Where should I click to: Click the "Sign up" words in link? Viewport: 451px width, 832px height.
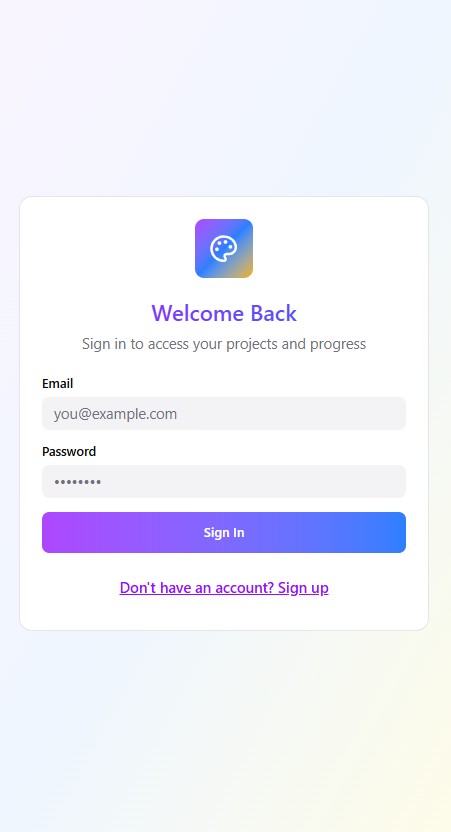tap(303, 588)
